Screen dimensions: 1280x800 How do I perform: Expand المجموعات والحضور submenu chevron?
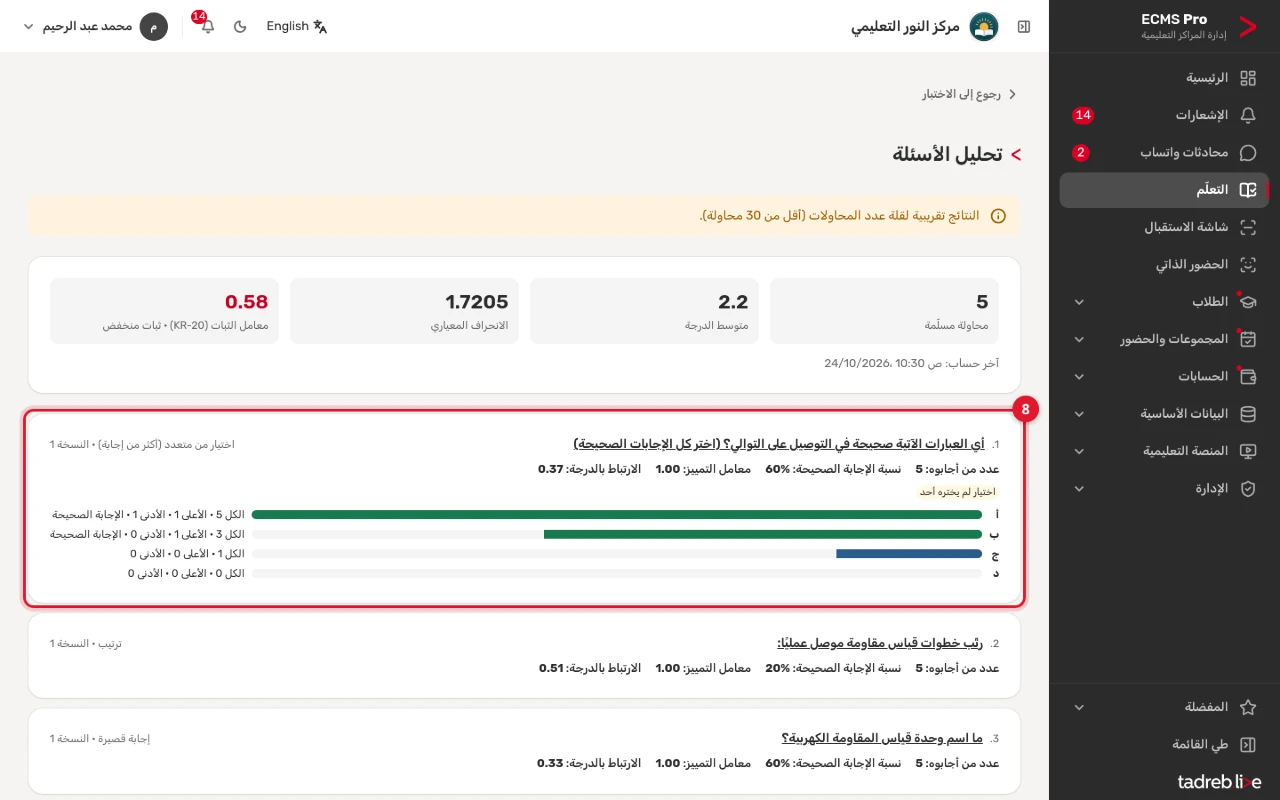pyautogui.click(x=1079, y=339)
